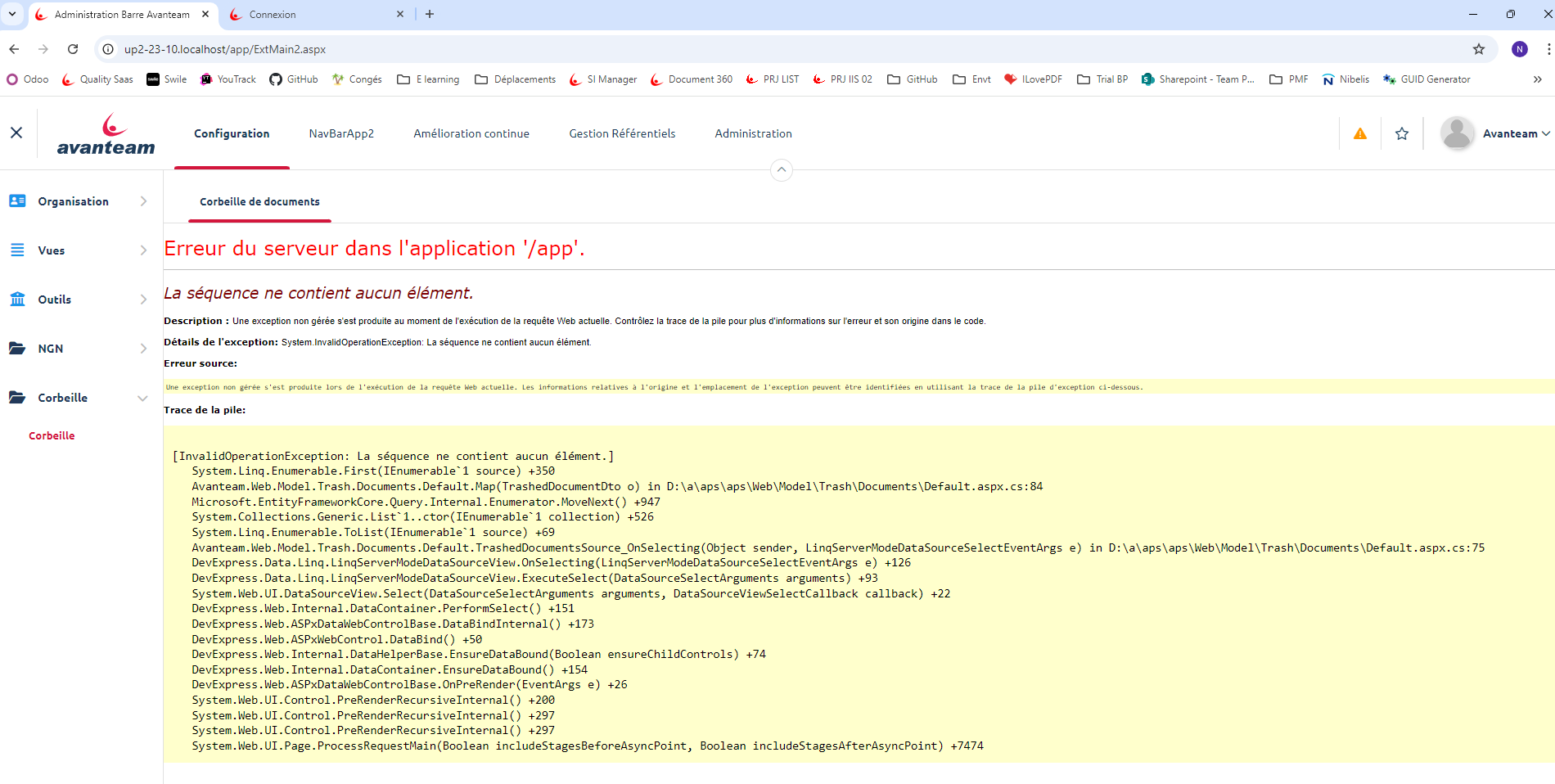
Task: Click the browser address bar URL
Action: pos(225,49)
